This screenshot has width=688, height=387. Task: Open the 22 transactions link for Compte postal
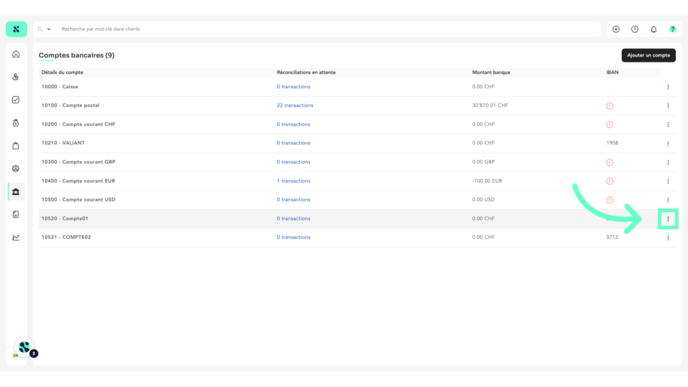(x=295, y=105)
